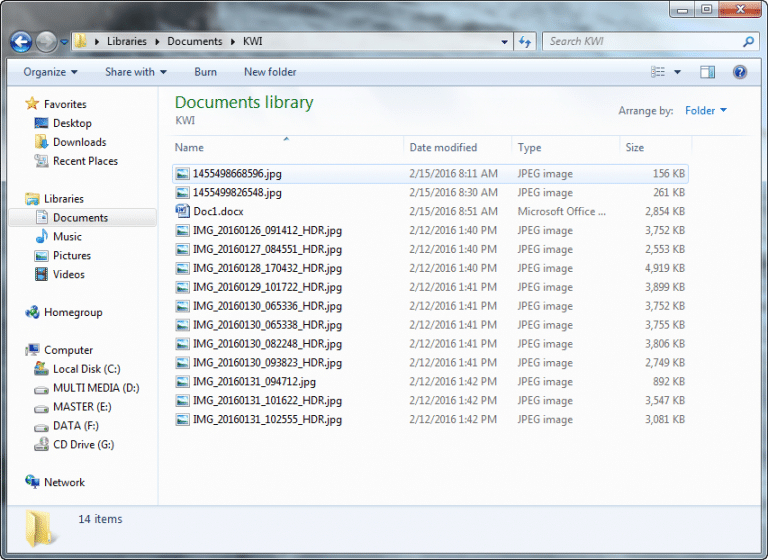Toggle the preview pane icon
The image size is (768, 560).
pyautogui.click(x=708, y=72)
